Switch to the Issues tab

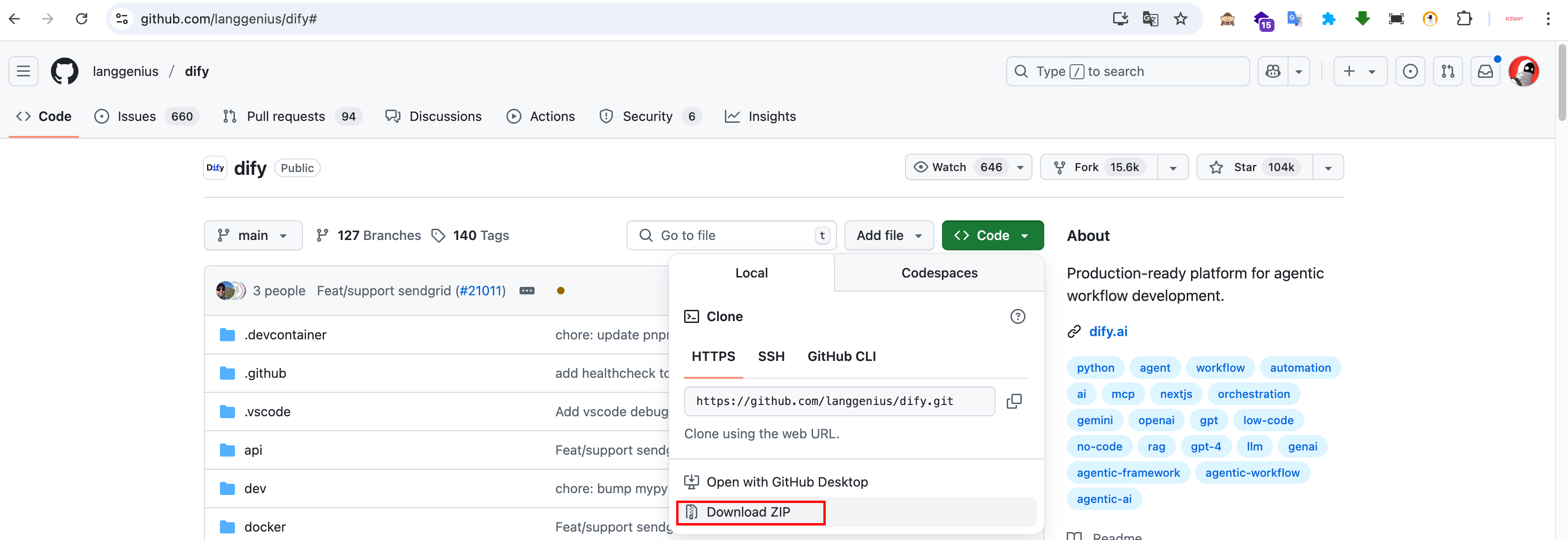pos(146,116)
